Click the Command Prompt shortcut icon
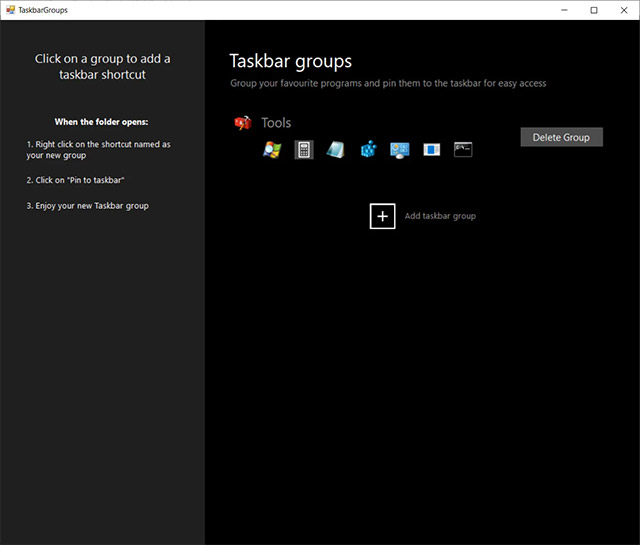The height and width of the screenshot is (545, 640). pyautogui.click(x=462, y=150)
